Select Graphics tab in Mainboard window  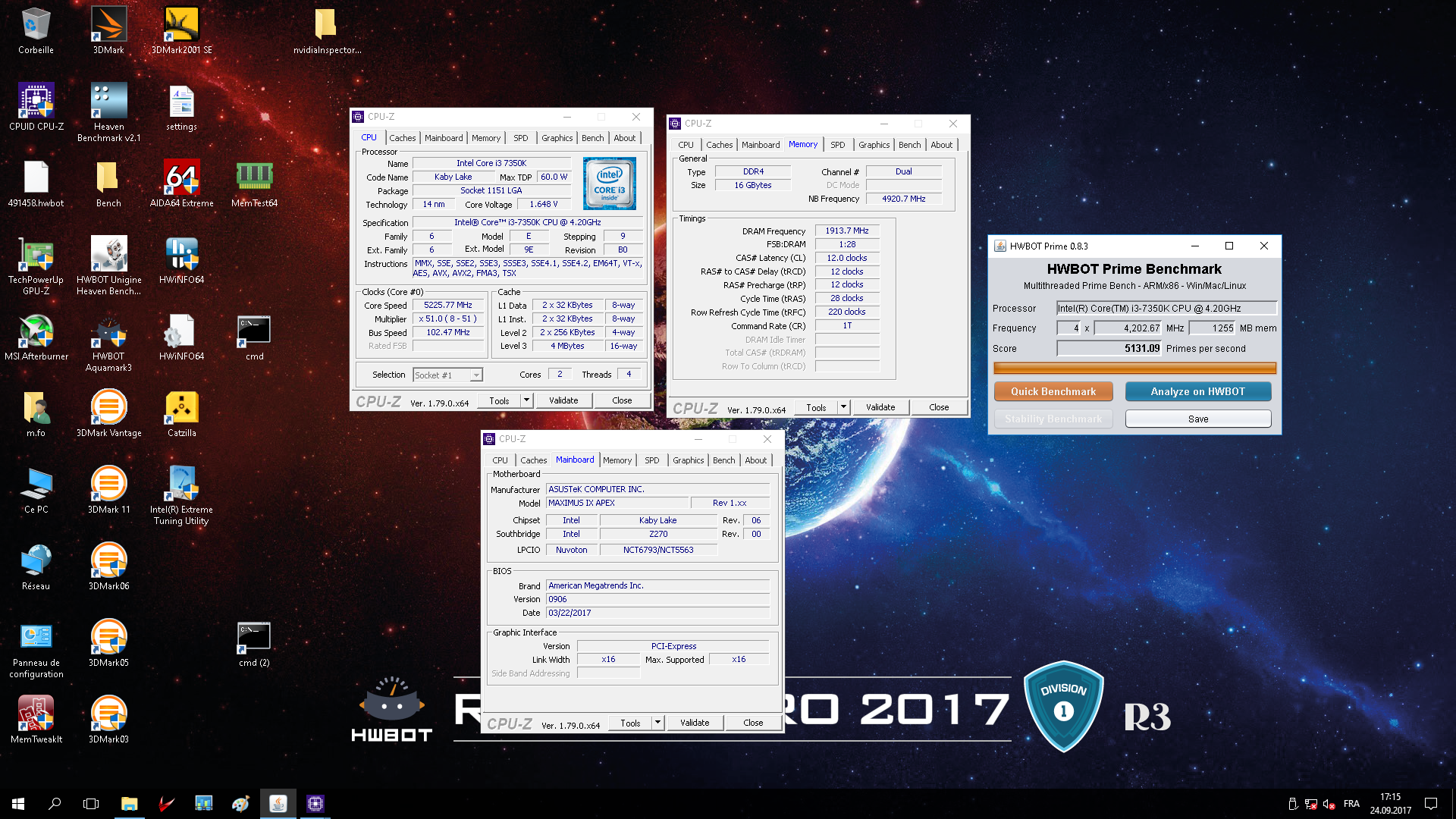click(688, 460)
